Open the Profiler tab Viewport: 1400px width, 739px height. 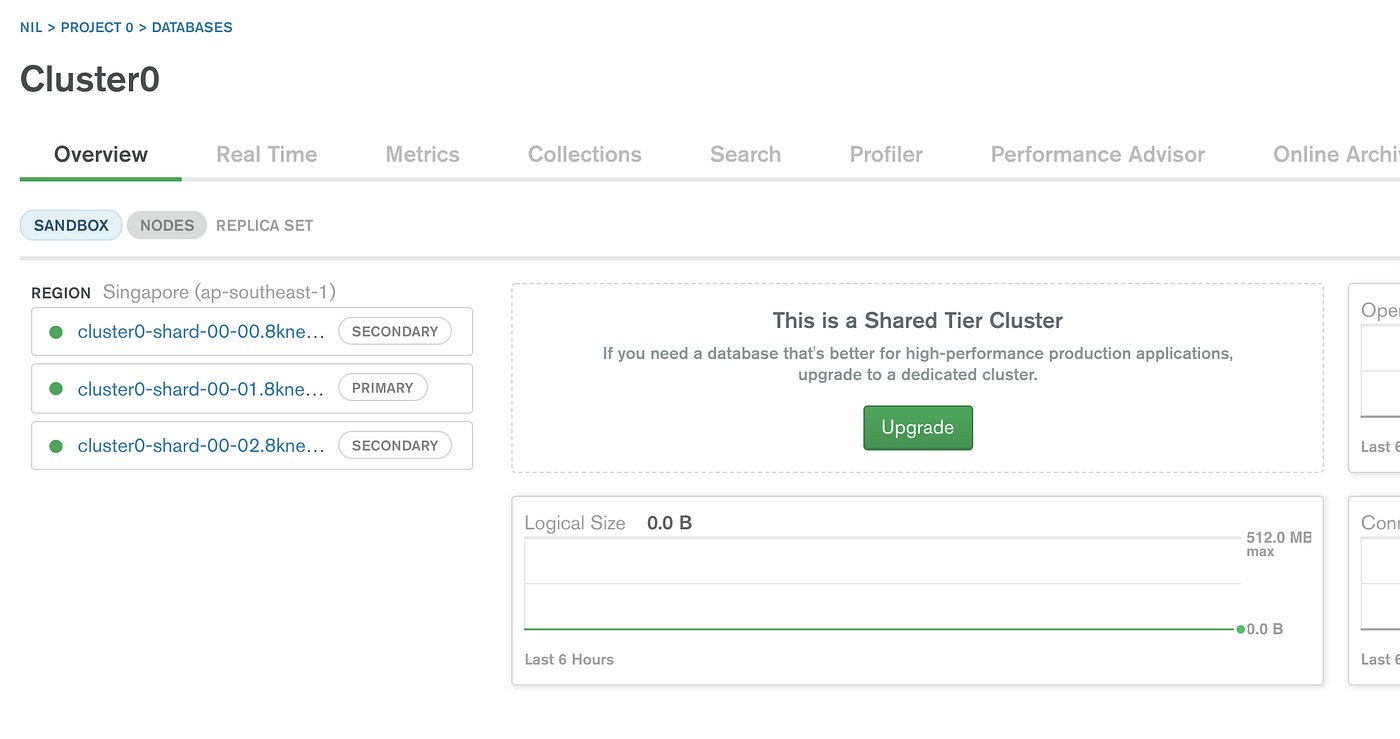click(x=885, y=154)
